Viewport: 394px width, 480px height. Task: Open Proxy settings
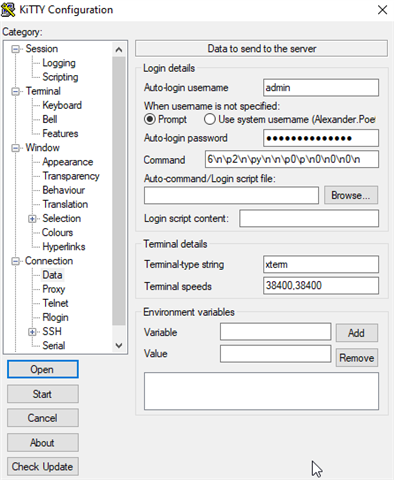click(x=53, y=289)
